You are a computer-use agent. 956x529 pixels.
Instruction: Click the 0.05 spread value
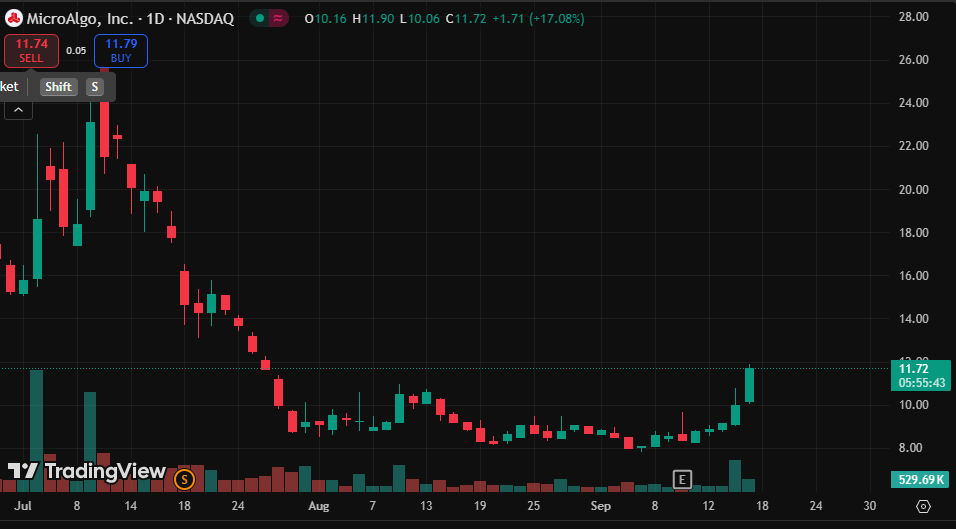point(76,51)
